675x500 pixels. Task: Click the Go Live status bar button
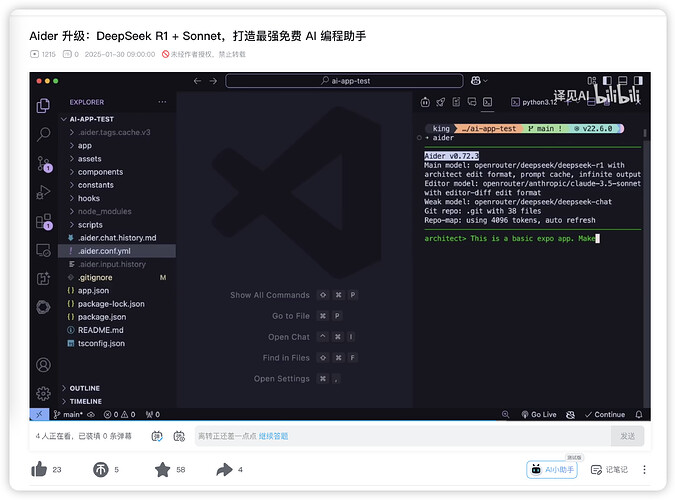pyautogui.click(x=539, y=414)
